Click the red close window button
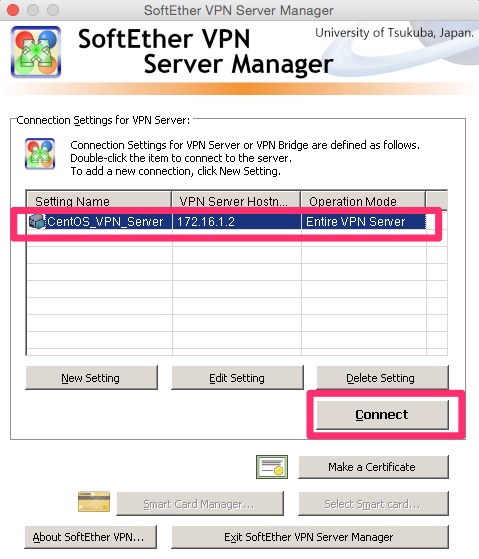The height and width of the screenshot is (559, 479). (13, 10)
